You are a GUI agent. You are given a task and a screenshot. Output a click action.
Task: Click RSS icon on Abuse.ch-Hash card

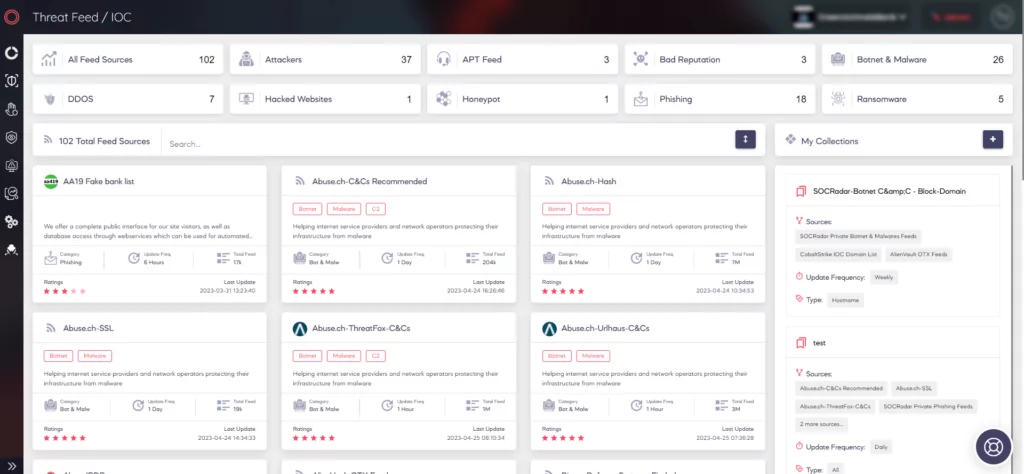(549, 181)
